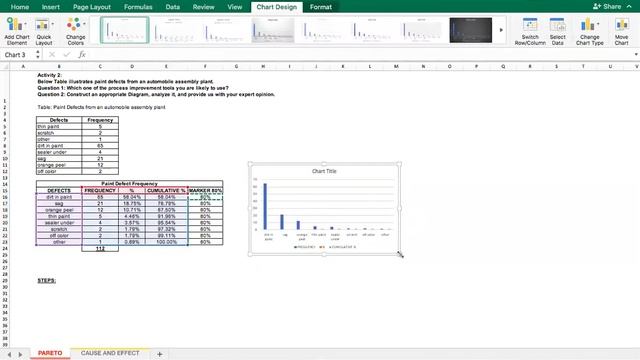Select column M header
This screenshot has width=640, height=360.
pyautogui.click(x=396, y=66)
